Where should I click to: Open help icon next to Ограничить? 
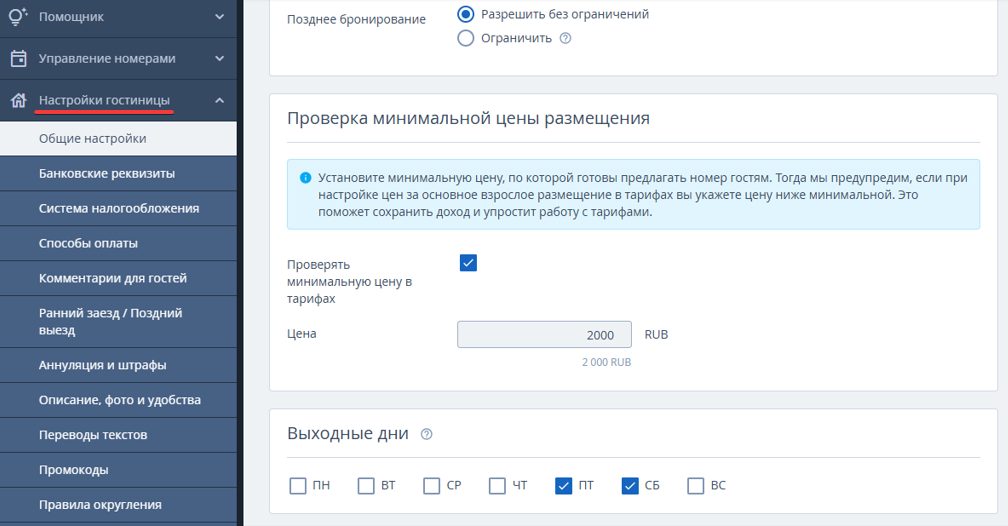(565, 38)
